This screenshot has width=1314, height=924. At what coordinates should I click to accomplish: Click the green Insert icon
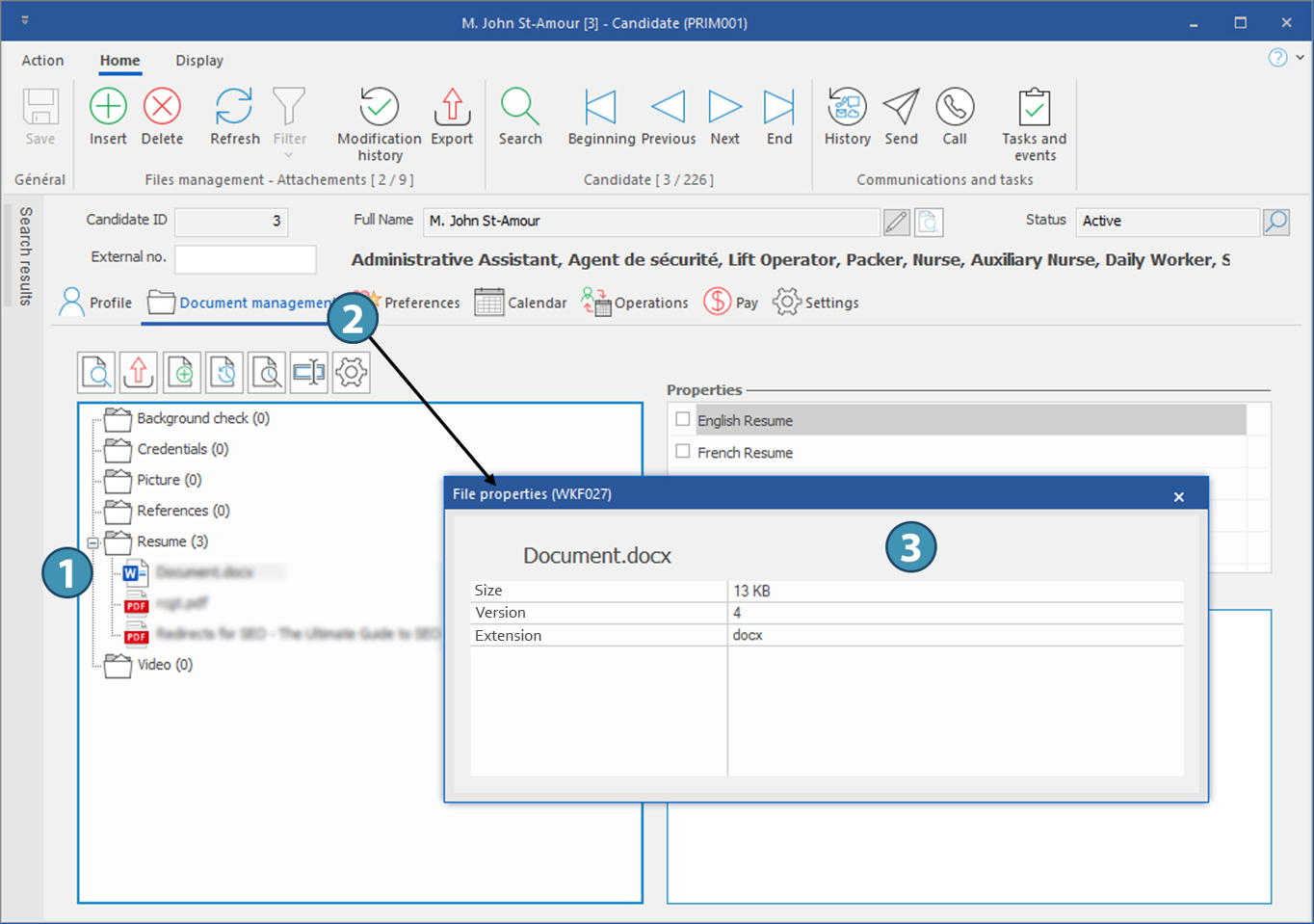(x=108, y=107)
